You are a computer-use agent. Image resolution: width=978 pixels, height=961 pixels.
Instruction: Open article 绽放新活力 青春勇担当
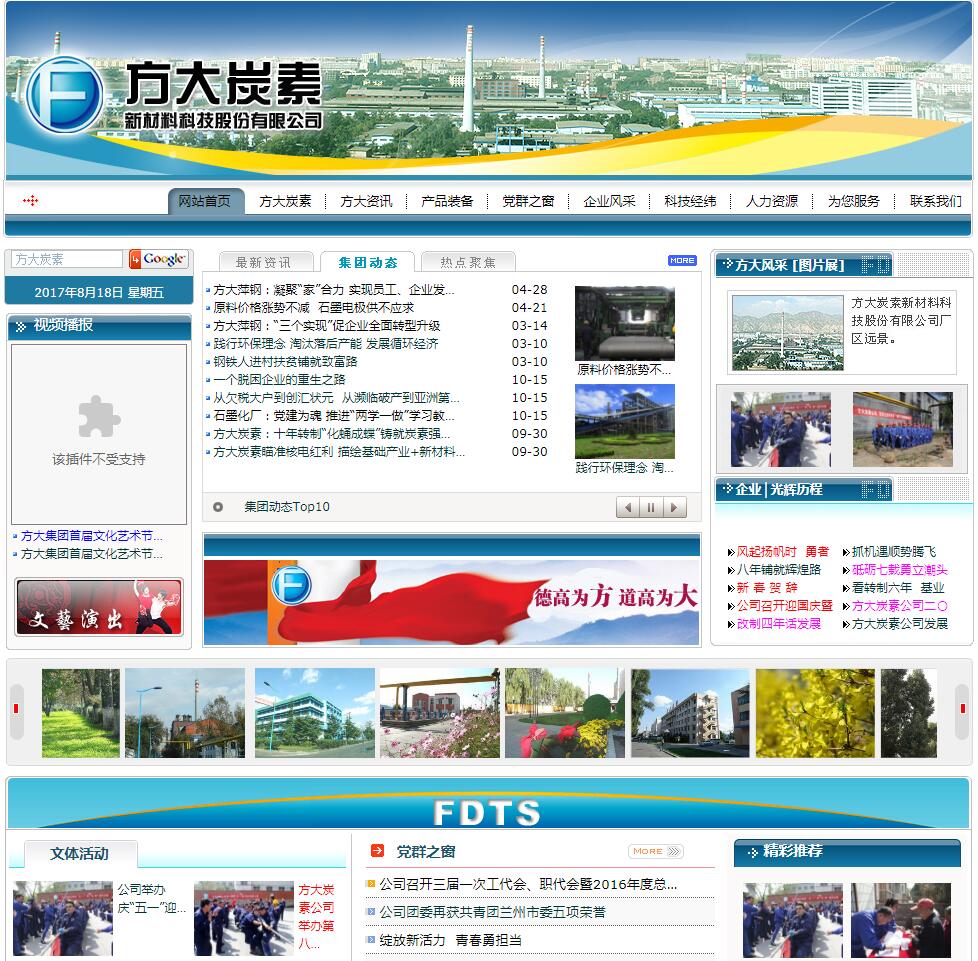pyautogui.click(x=450, y=940)
